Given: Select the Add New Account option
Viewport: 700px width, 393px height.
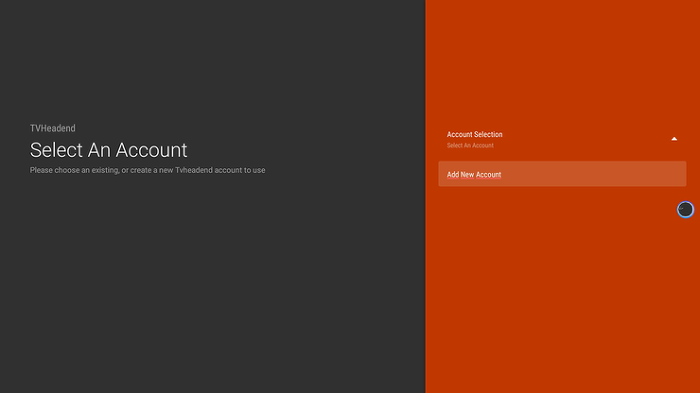Looking at the screenshot, I should 562,174.
